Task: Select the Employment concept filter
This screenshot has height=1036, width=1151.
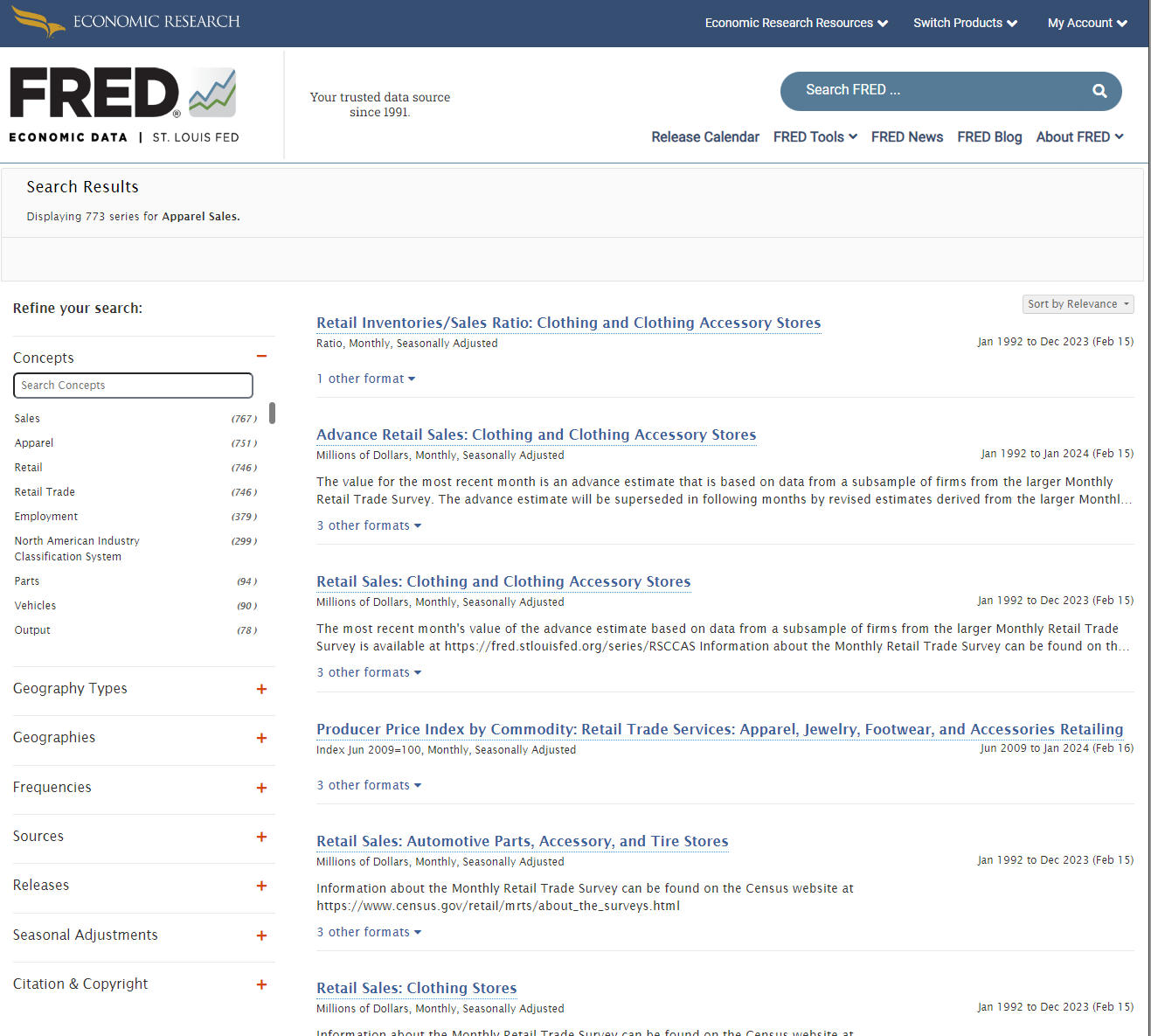Action: pos(46,517)
